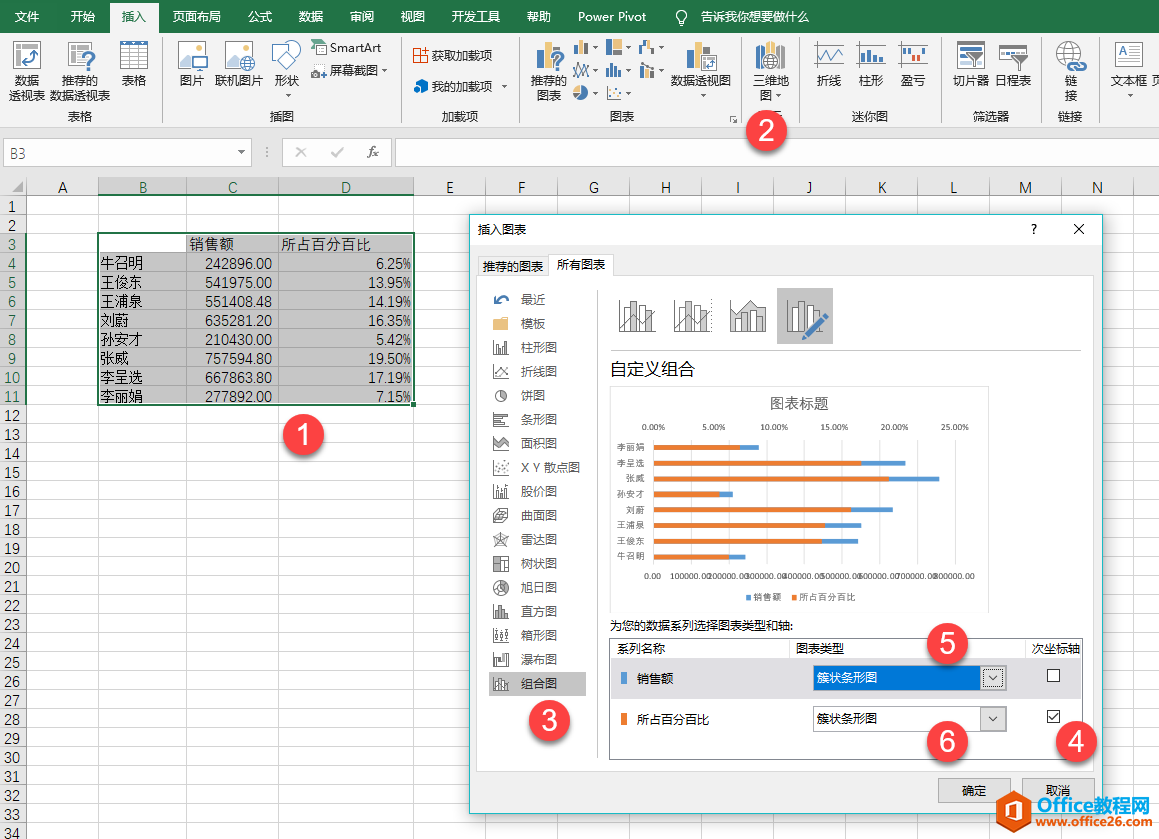Switch to All Charts (所有图表) tab
1159x839 pixels.
[x=581, y=265]
